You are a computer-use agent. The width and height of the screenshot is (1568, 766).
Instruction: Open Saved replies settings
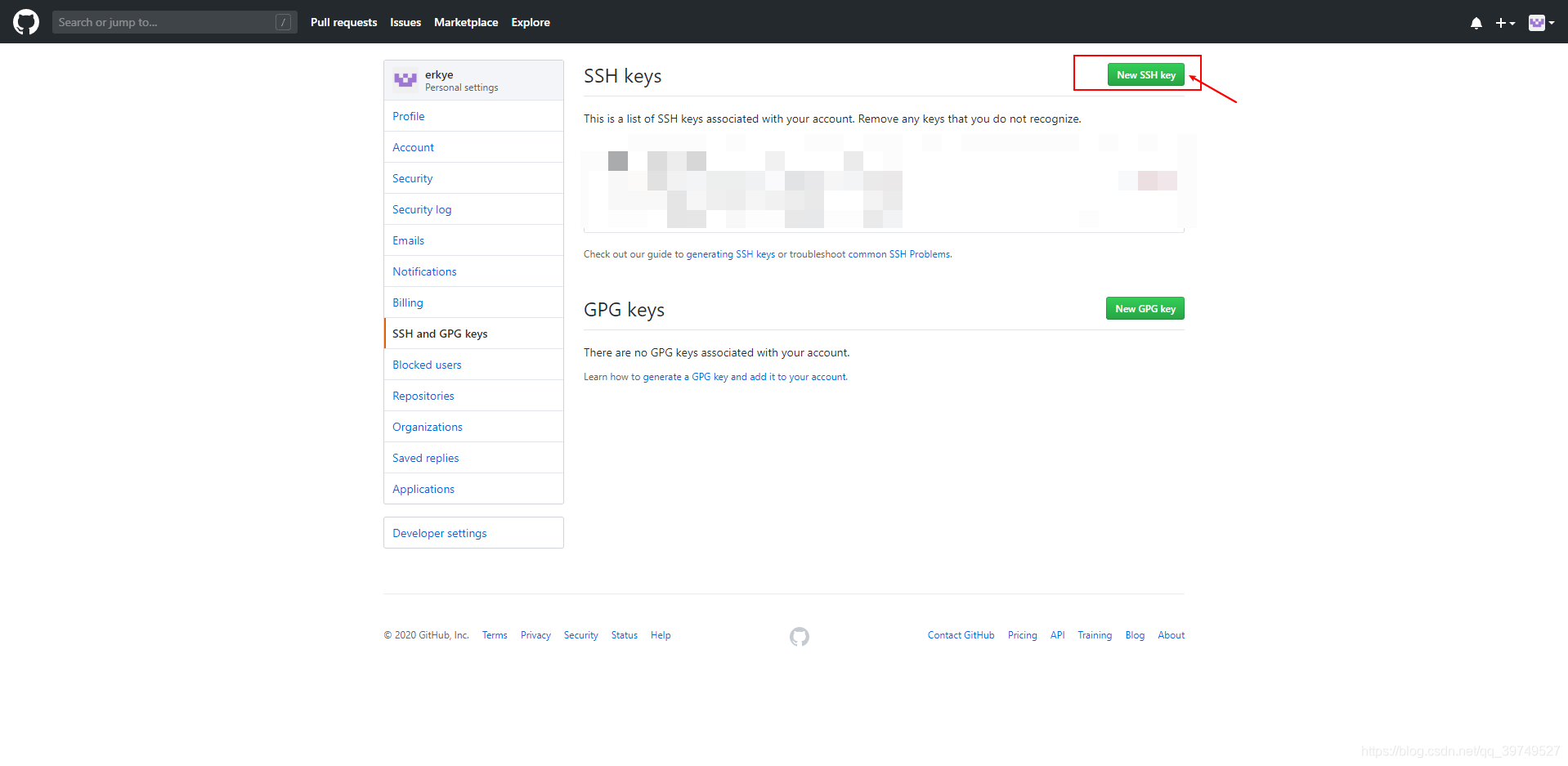473,458
